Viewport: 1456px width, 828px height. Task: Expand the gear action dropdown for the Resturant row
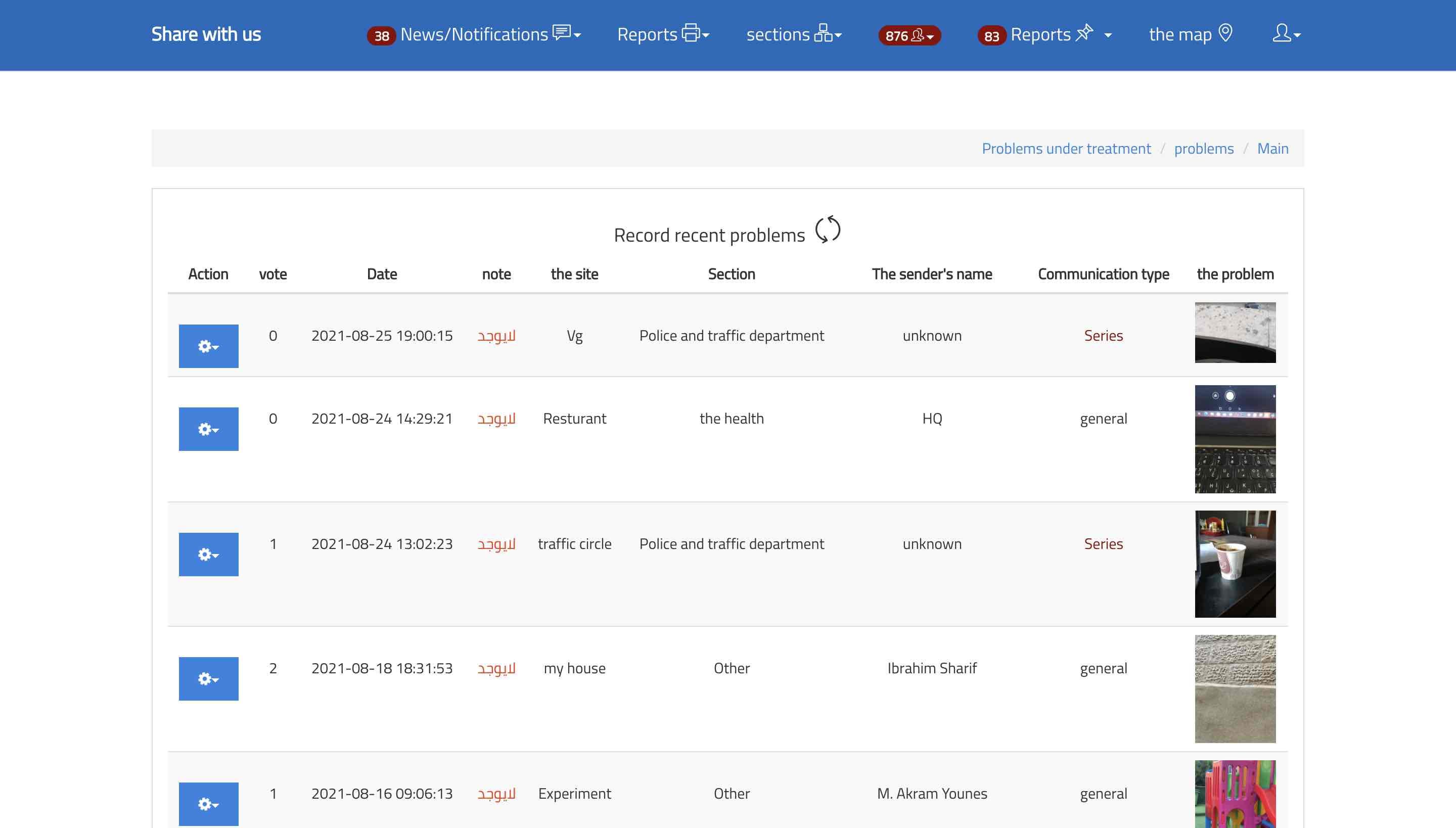[x=208, y=429]
